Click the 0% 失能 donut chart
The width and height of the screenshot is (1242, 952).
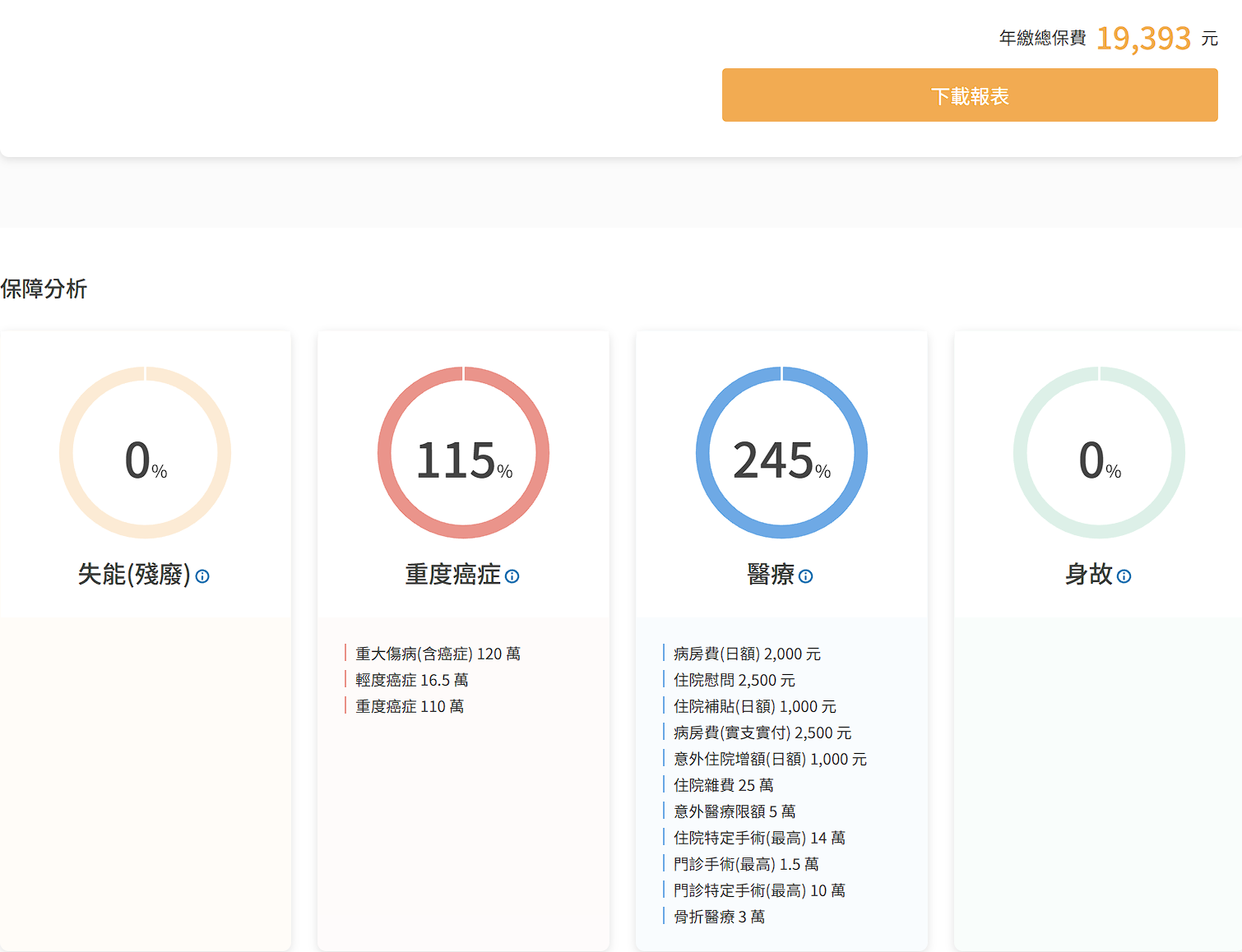click(145, 453)
